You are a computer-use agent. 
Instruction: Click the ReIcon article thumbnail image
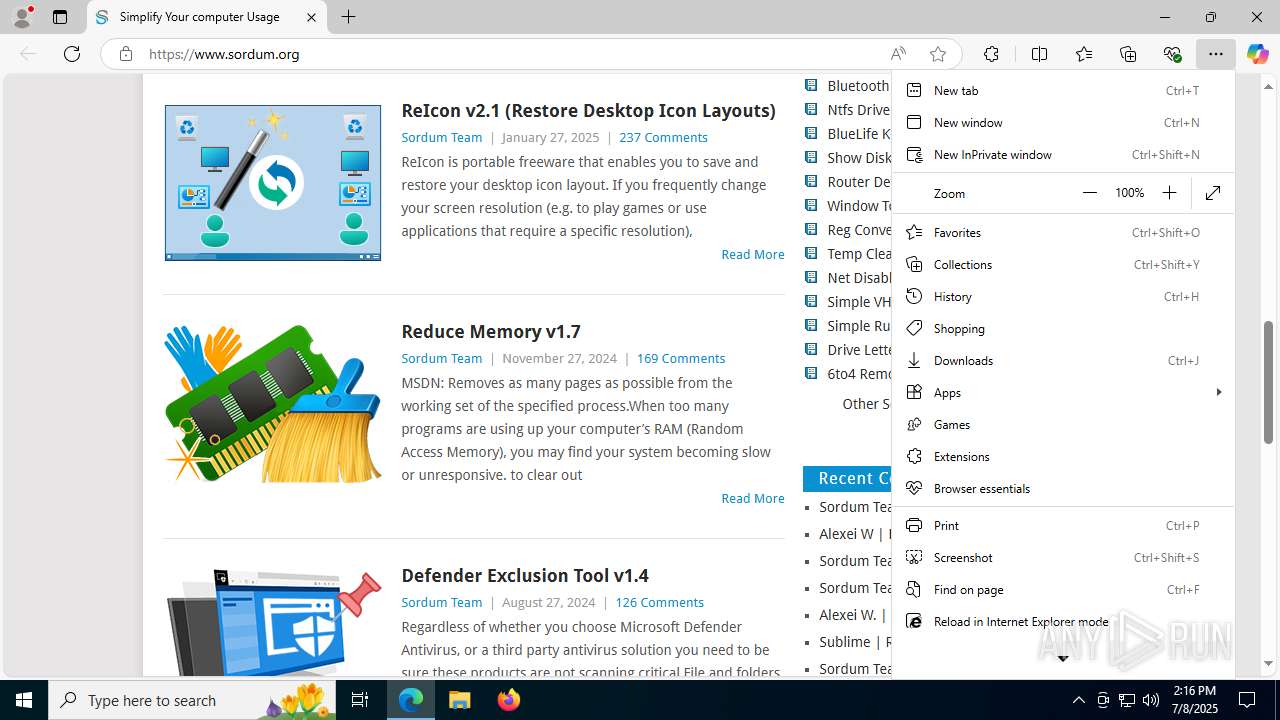click(273, 183)
